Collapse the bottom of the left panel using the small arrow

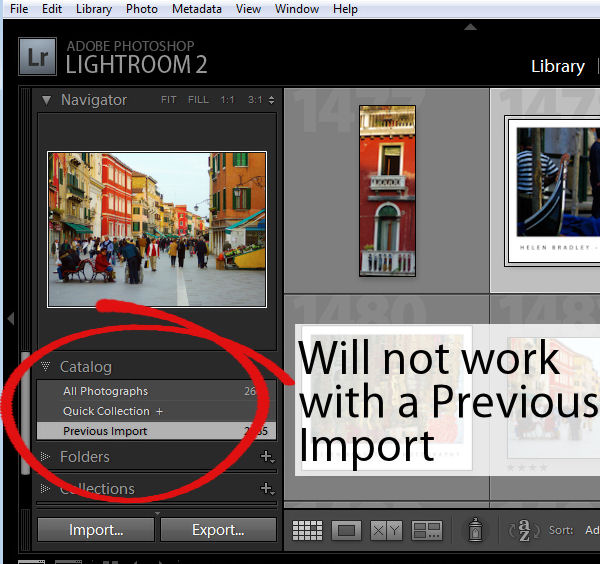(157, 513)
